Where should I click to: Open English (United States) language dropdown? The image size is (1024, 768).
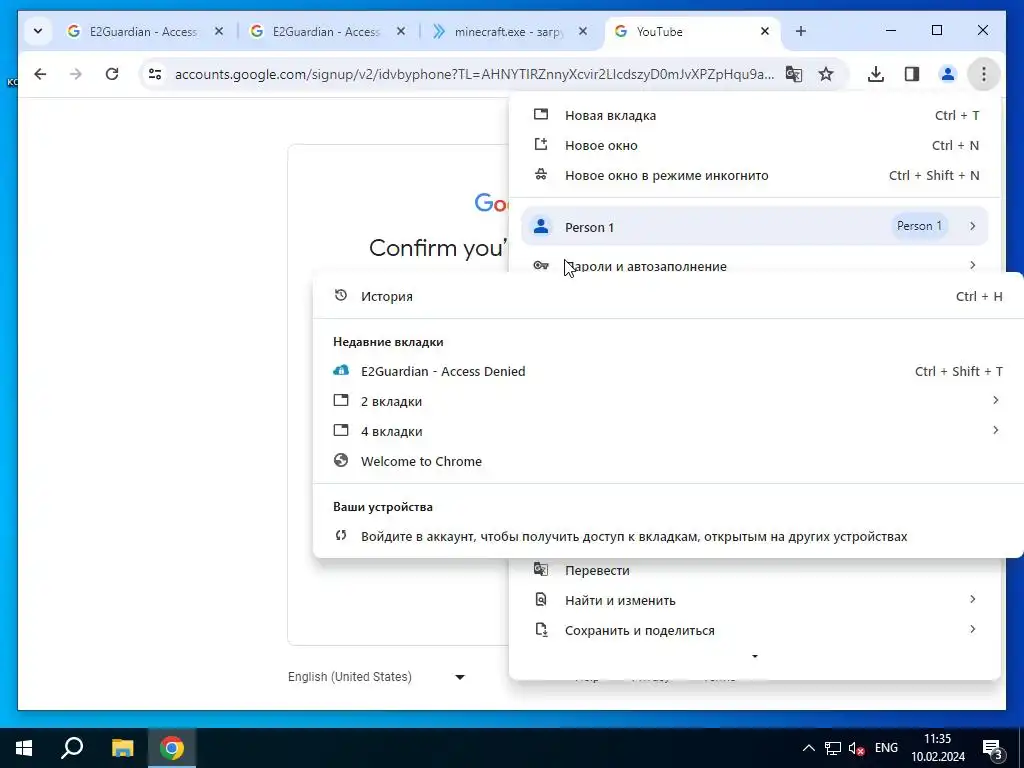tap(377, 677)
